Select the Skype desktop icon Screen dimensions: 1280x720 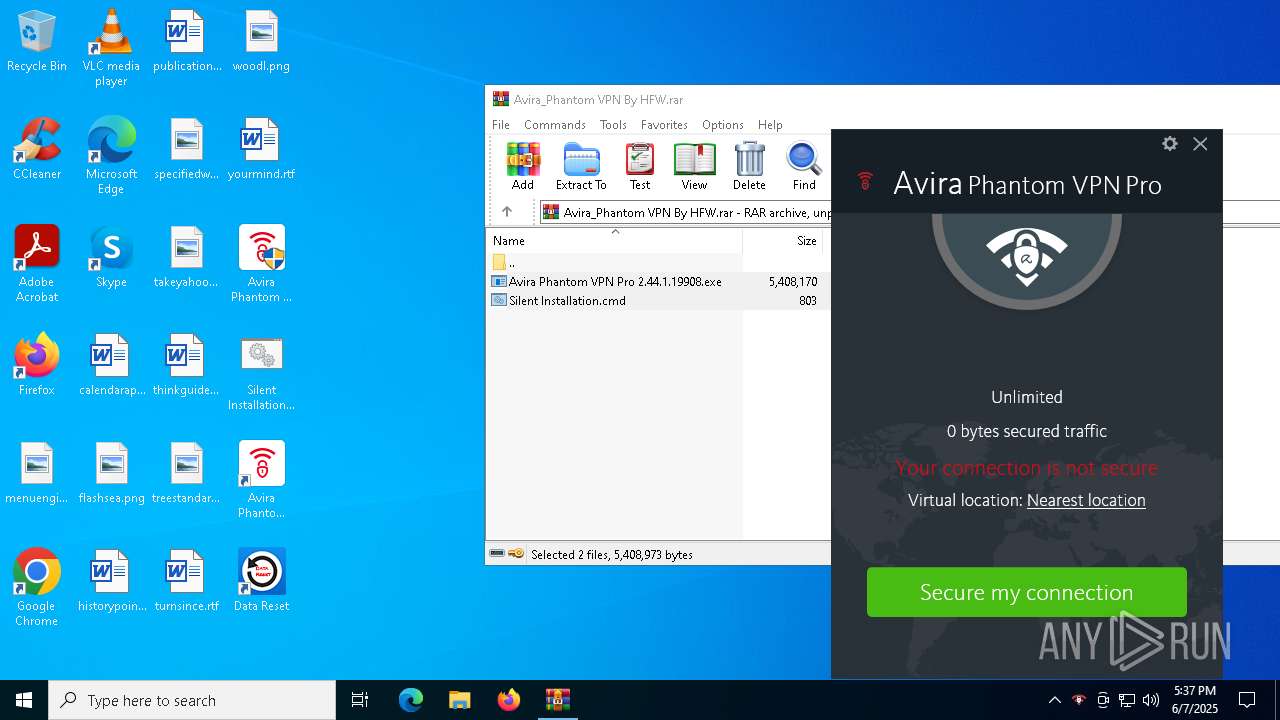(111, 257)
